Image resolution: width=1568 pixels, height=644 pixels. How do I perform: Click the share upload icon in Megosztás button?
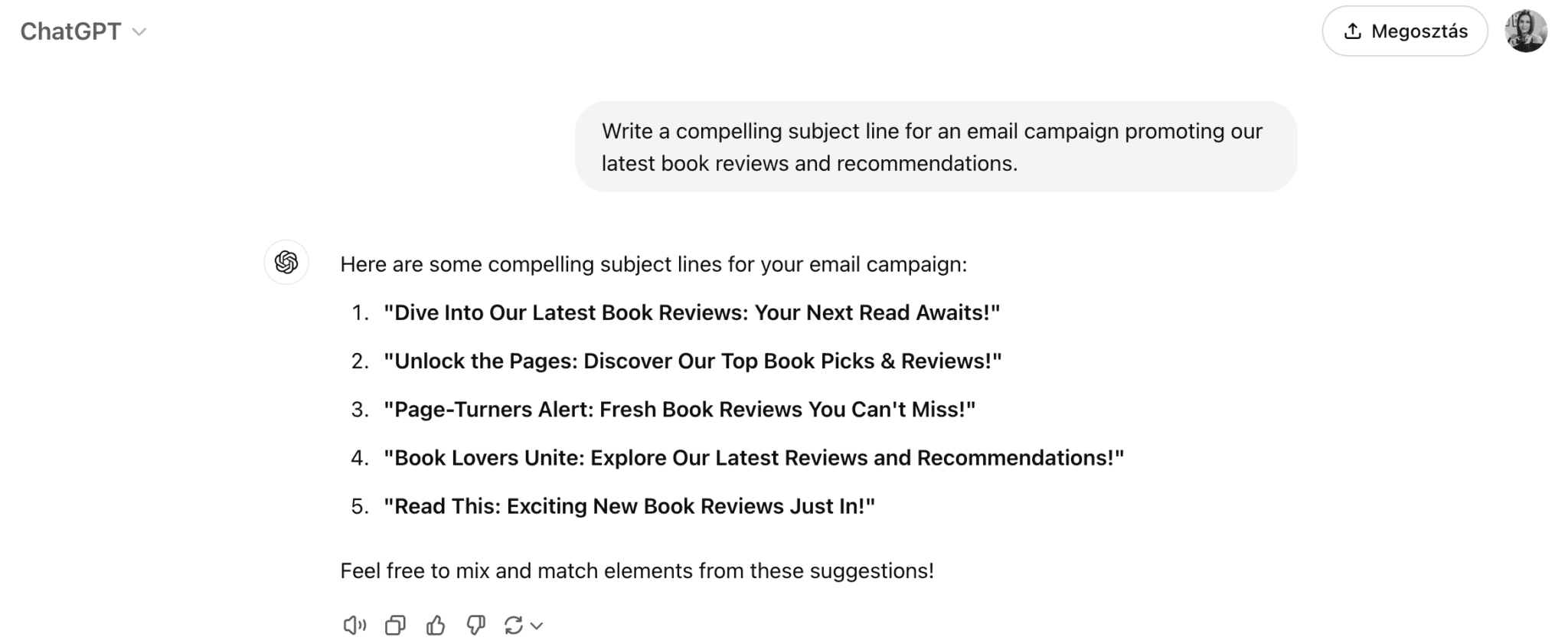click(1352, 31)
